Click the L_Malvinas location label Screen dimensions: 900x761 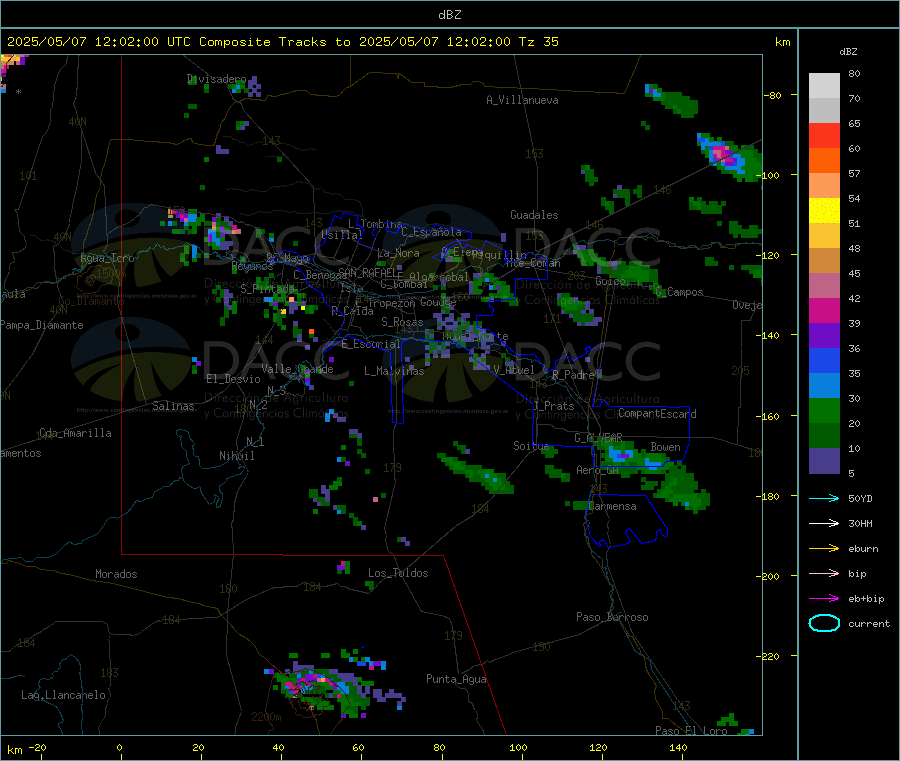[x=394, y=371]
